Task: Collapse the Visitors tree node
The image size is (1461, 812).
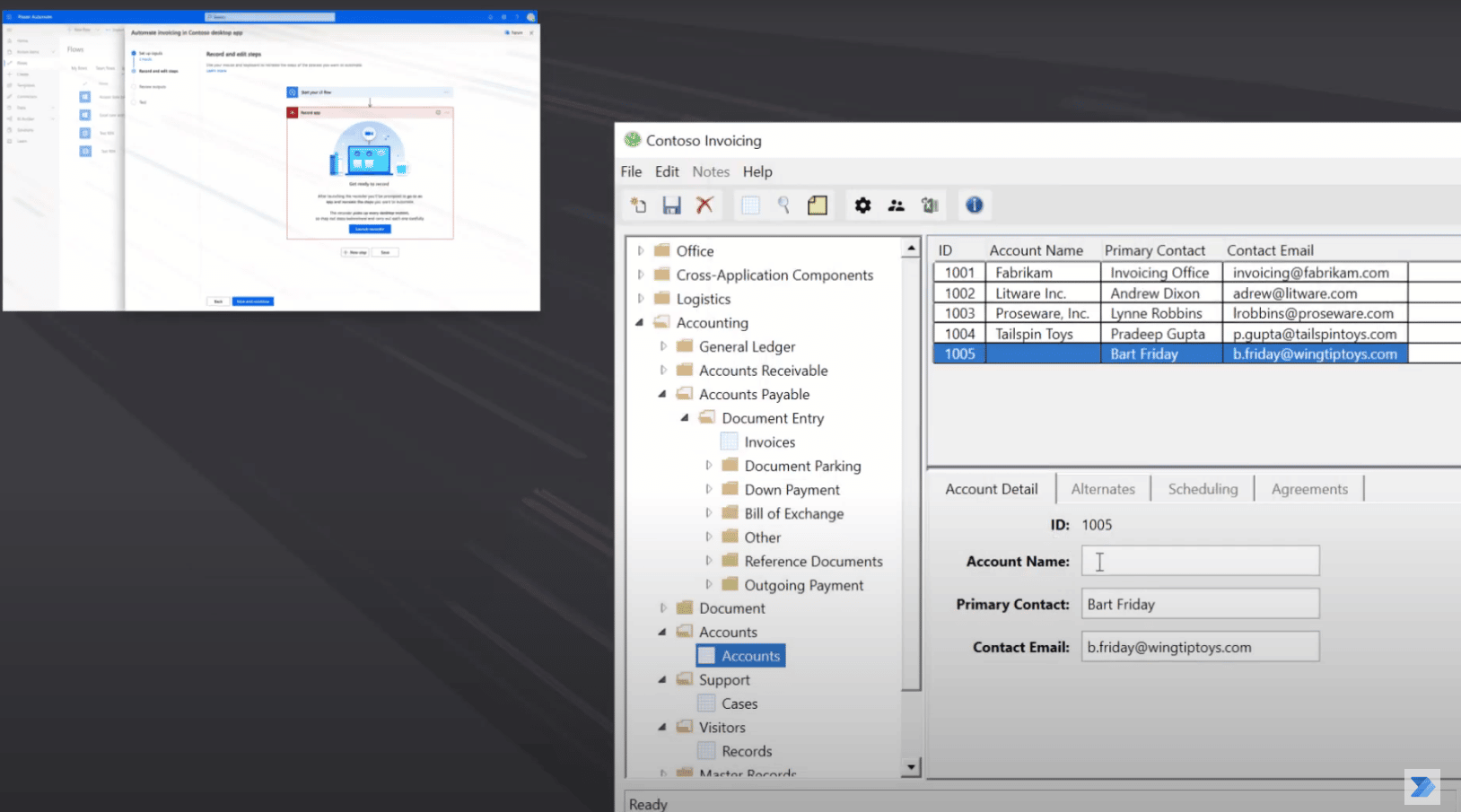Action: (x=662, y=727)
